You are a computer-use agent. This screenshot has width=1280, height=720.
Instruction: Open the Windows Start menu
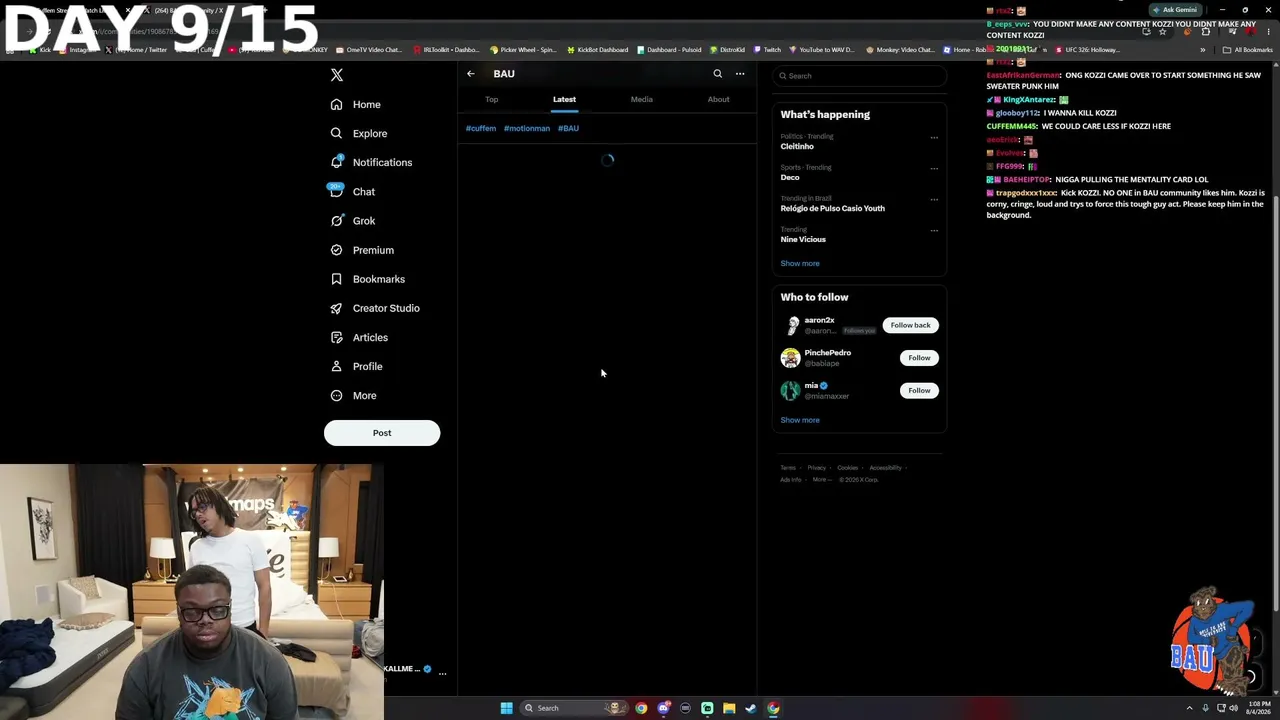(507, 708)
